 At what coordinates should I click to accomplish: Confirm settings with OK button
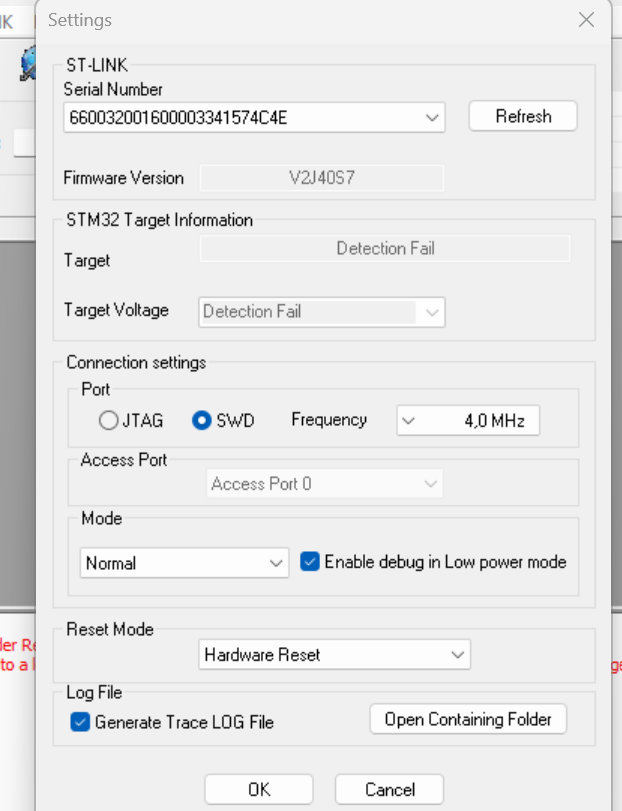pyautogui.click(x=259, y=789)
